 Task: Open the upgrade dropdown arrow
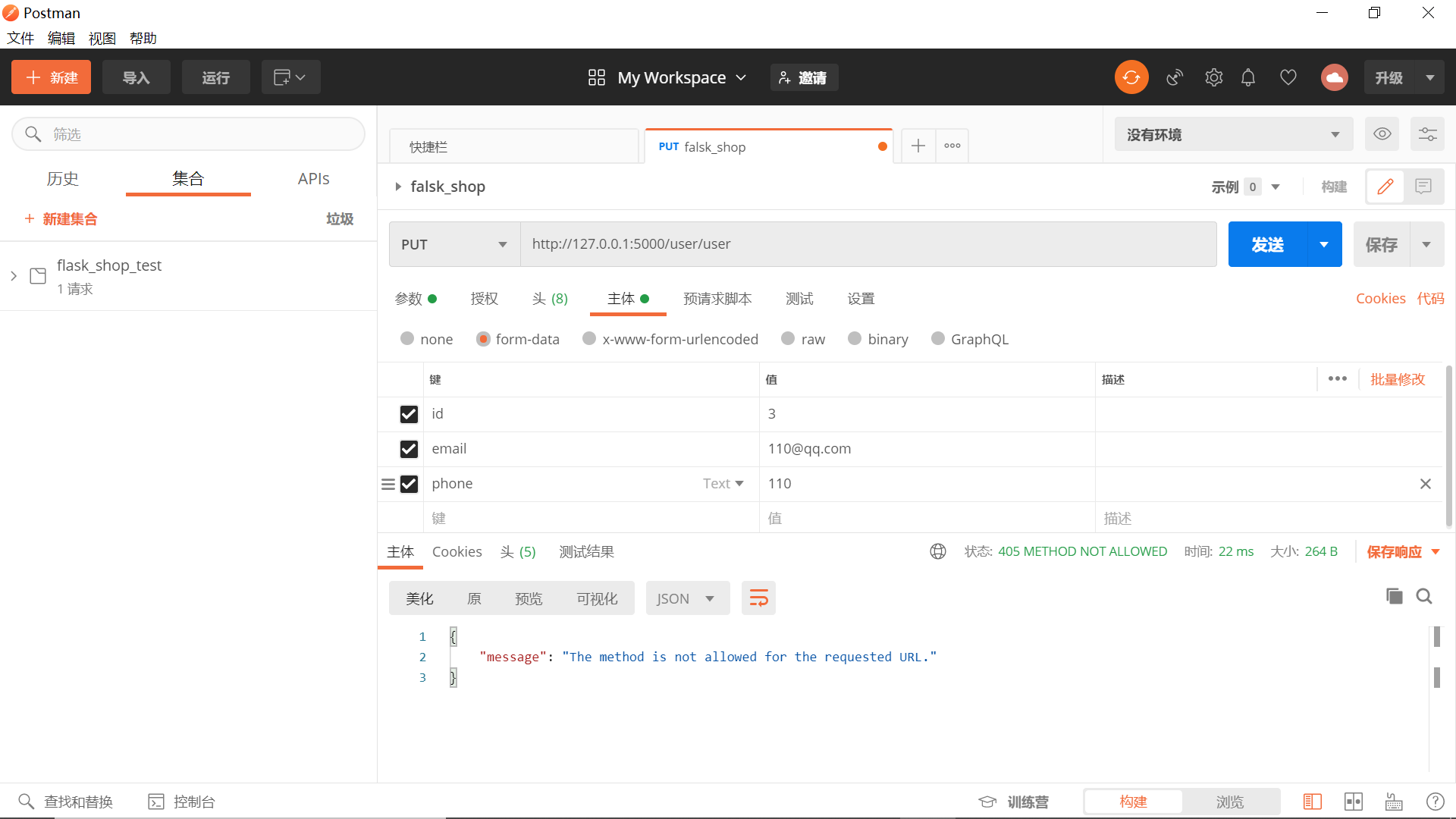(1430, 77)
